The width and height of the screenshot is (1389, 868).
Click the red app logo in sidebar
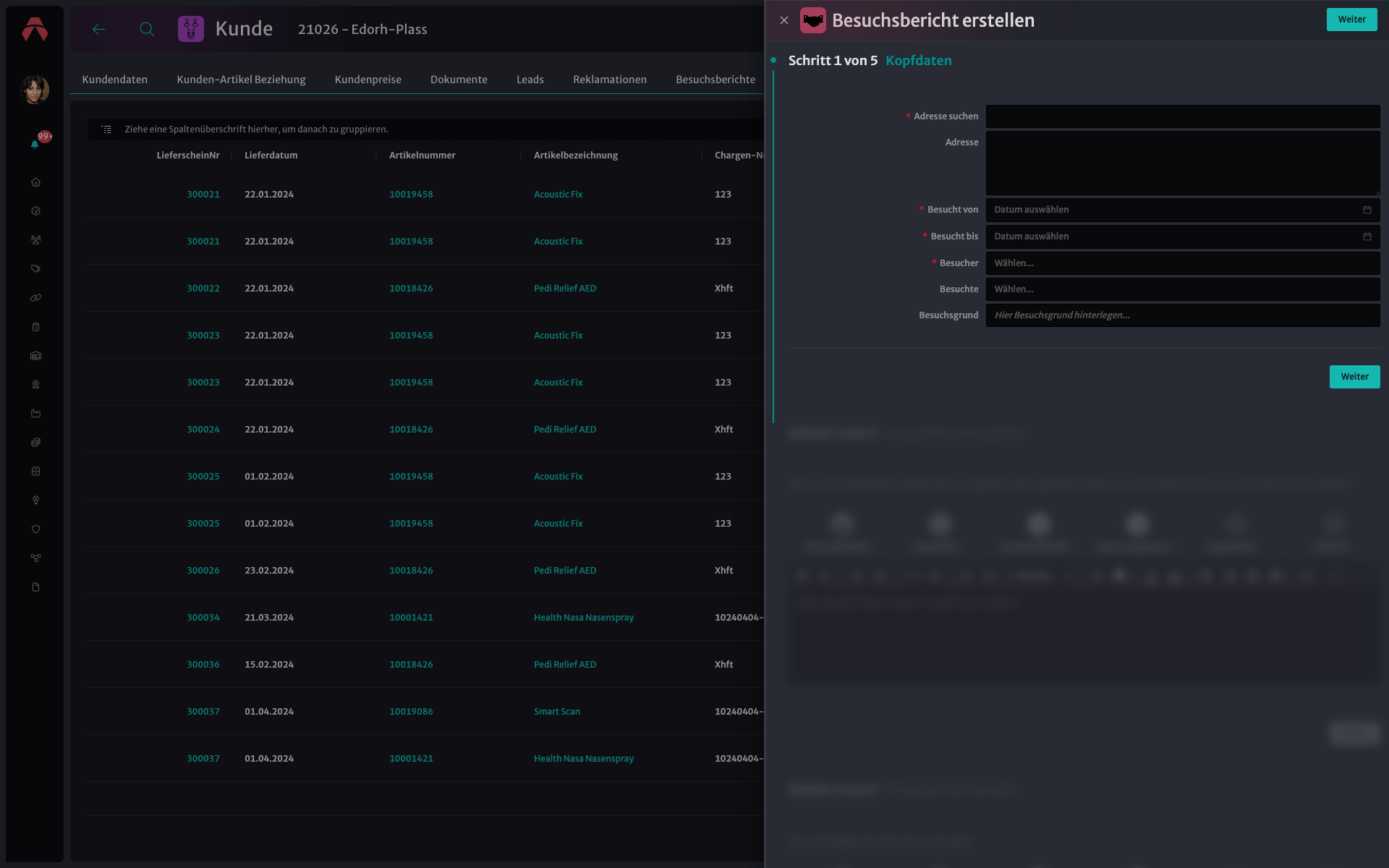[35, 29]
